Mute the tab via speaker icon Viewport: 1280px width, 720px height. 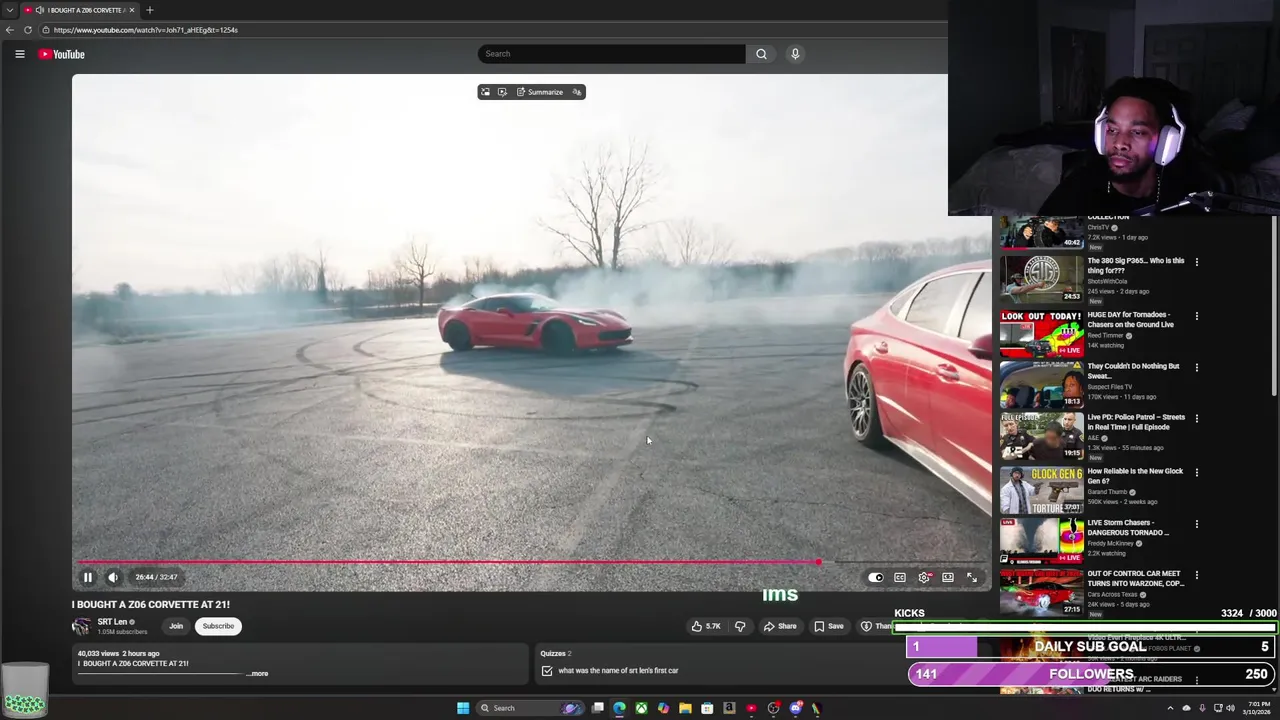coord(40,10)
